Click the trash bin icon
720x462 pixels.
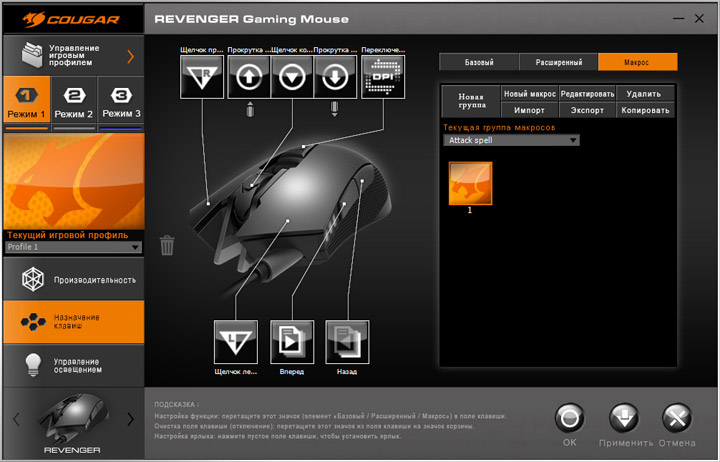167,245
